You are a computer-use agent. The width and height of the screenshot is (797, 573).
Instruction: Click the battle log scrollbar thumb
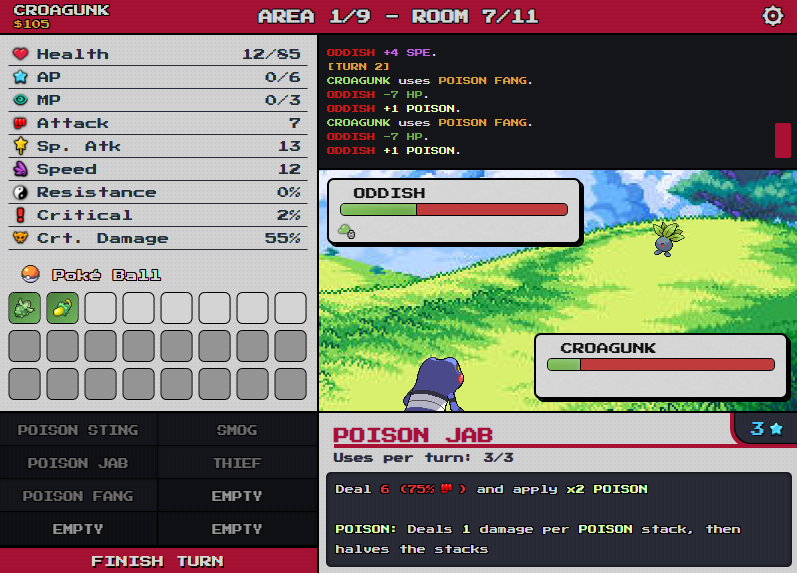[x=782, y=140]
